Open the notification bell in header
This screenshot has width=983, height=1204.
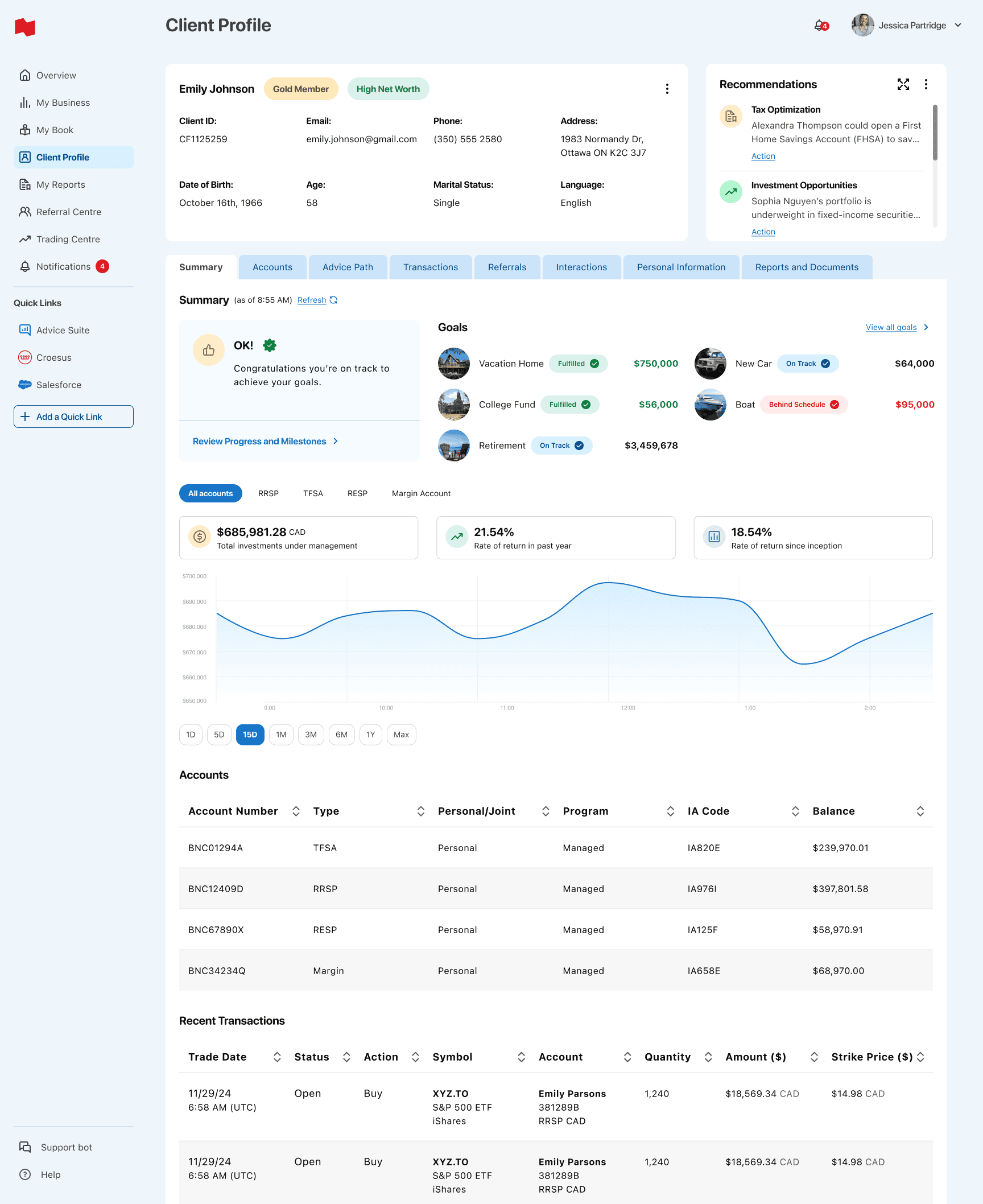[820, 26]
